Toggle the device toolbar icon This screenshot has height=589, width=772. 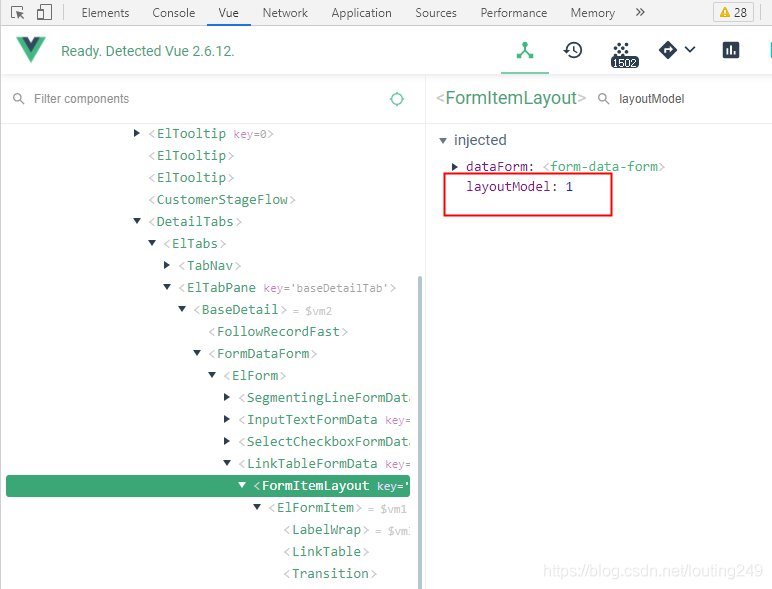click(x=44, y=13)
